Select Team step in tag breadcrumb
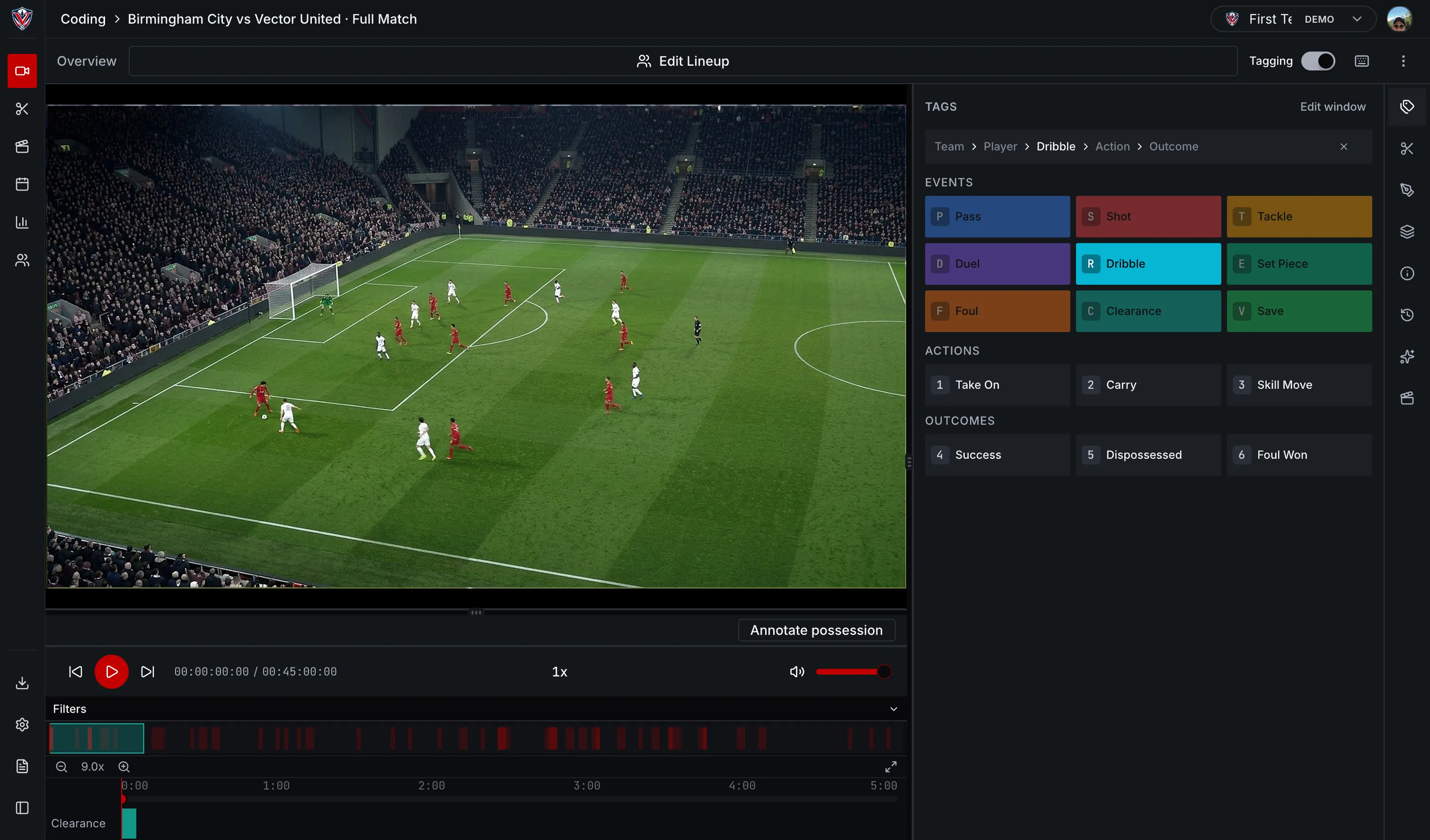Viewport: 1430px width, 840px height. click(x=949, y=146)
